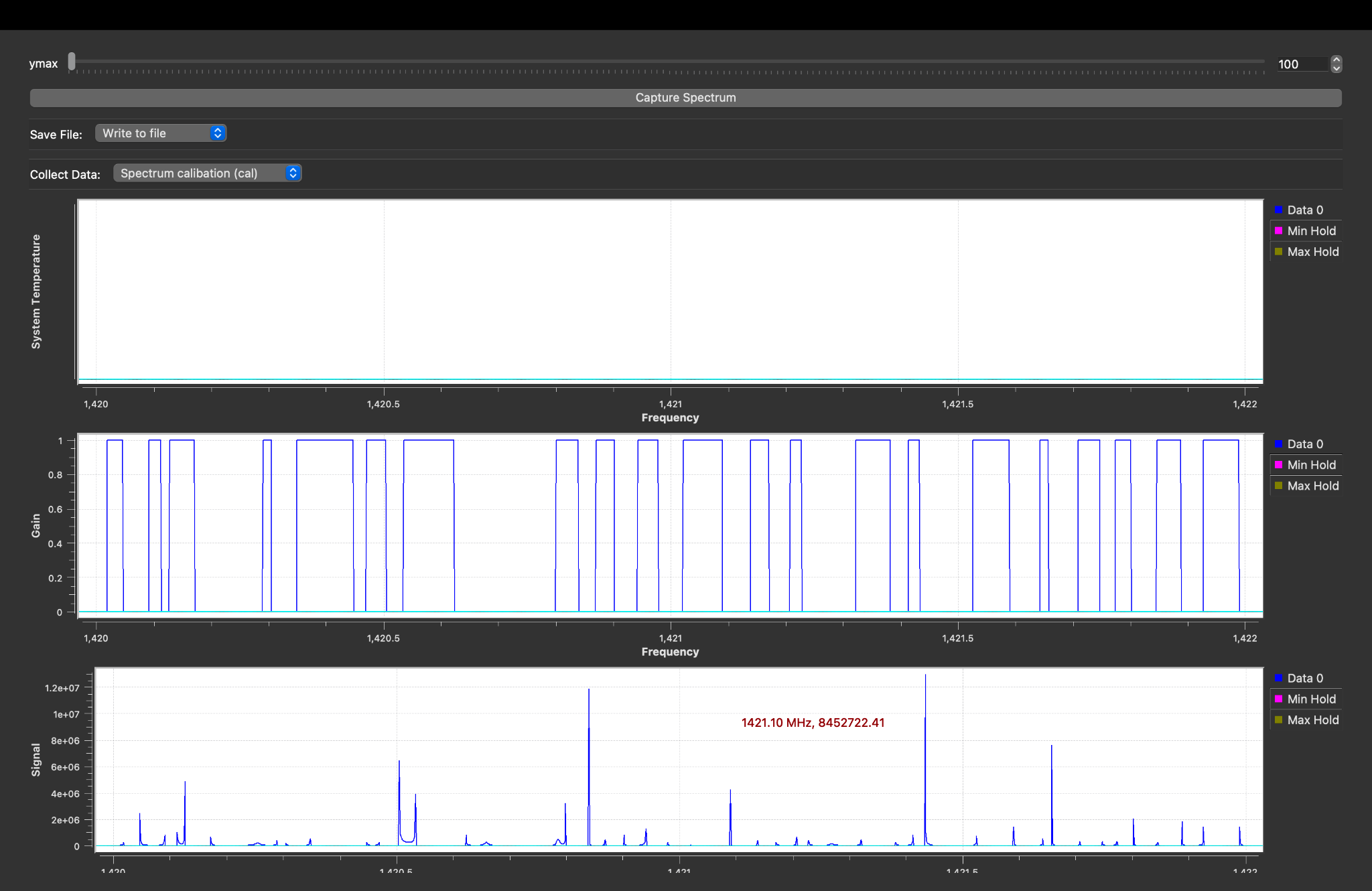Click the ymax label
This screenshot has width=1372, height=891.
tap(44, 64)
